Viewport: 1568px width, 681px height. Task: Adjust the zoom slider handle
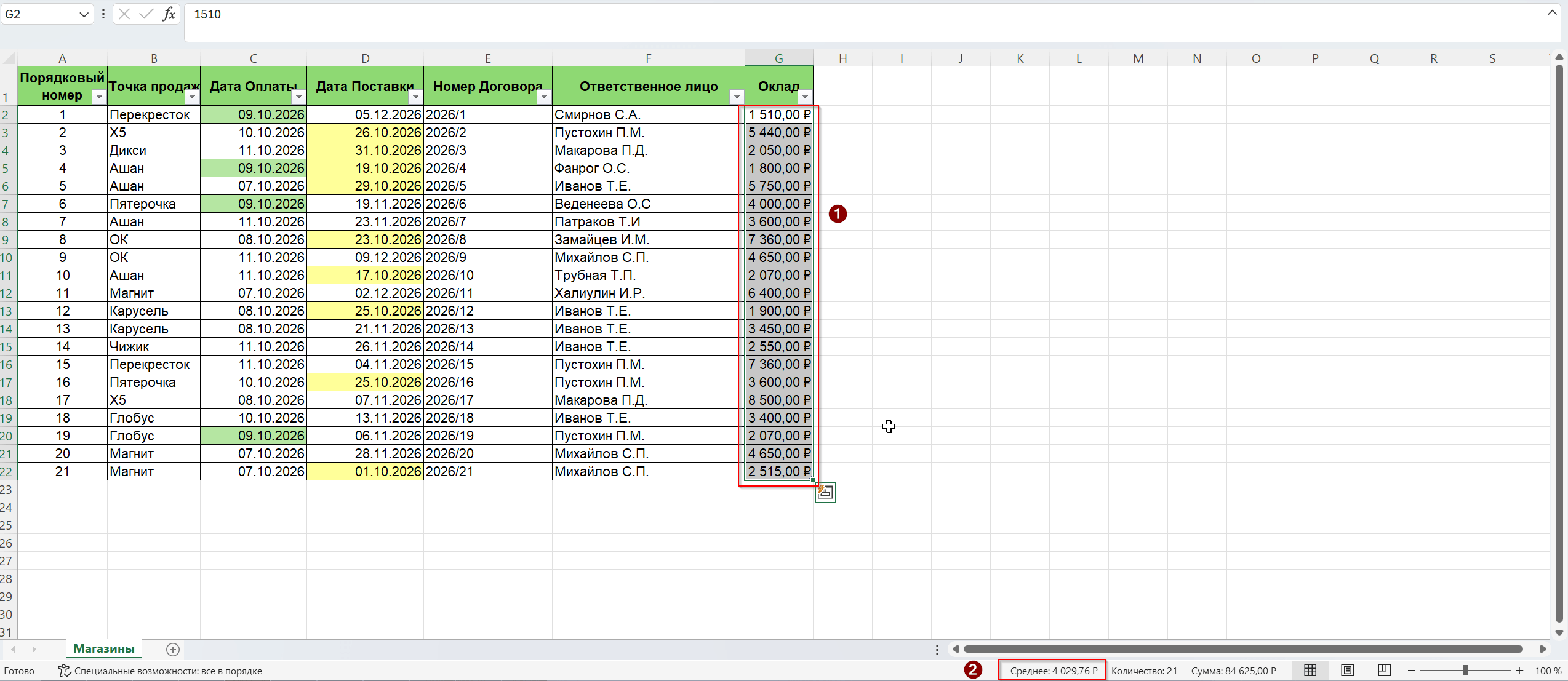click(x=1466, y=671)
